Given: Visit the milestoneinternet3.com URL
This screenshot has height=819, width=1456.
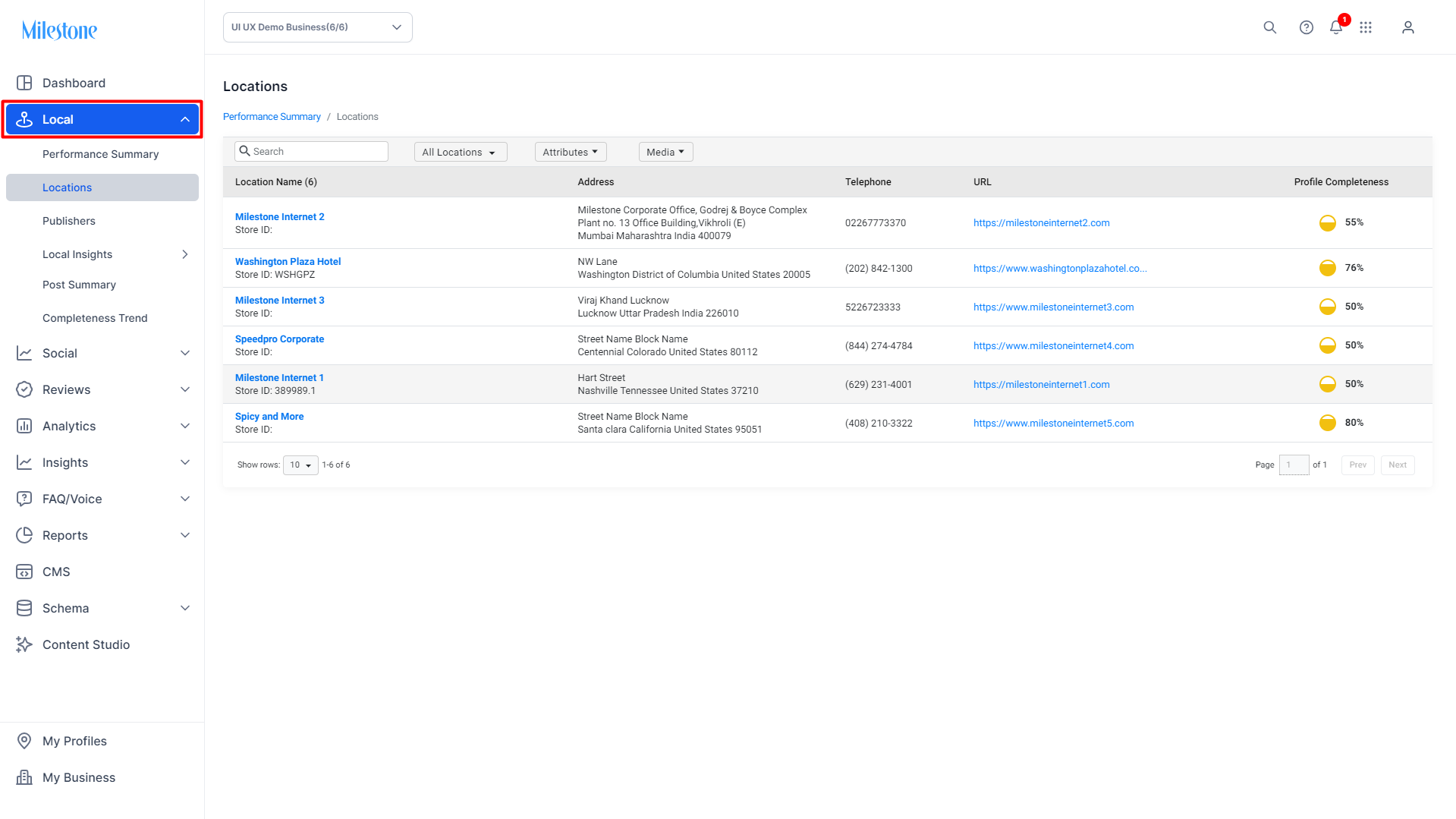Looking at the screenshot, I should pyautogui.click(x=1053, y=307).
